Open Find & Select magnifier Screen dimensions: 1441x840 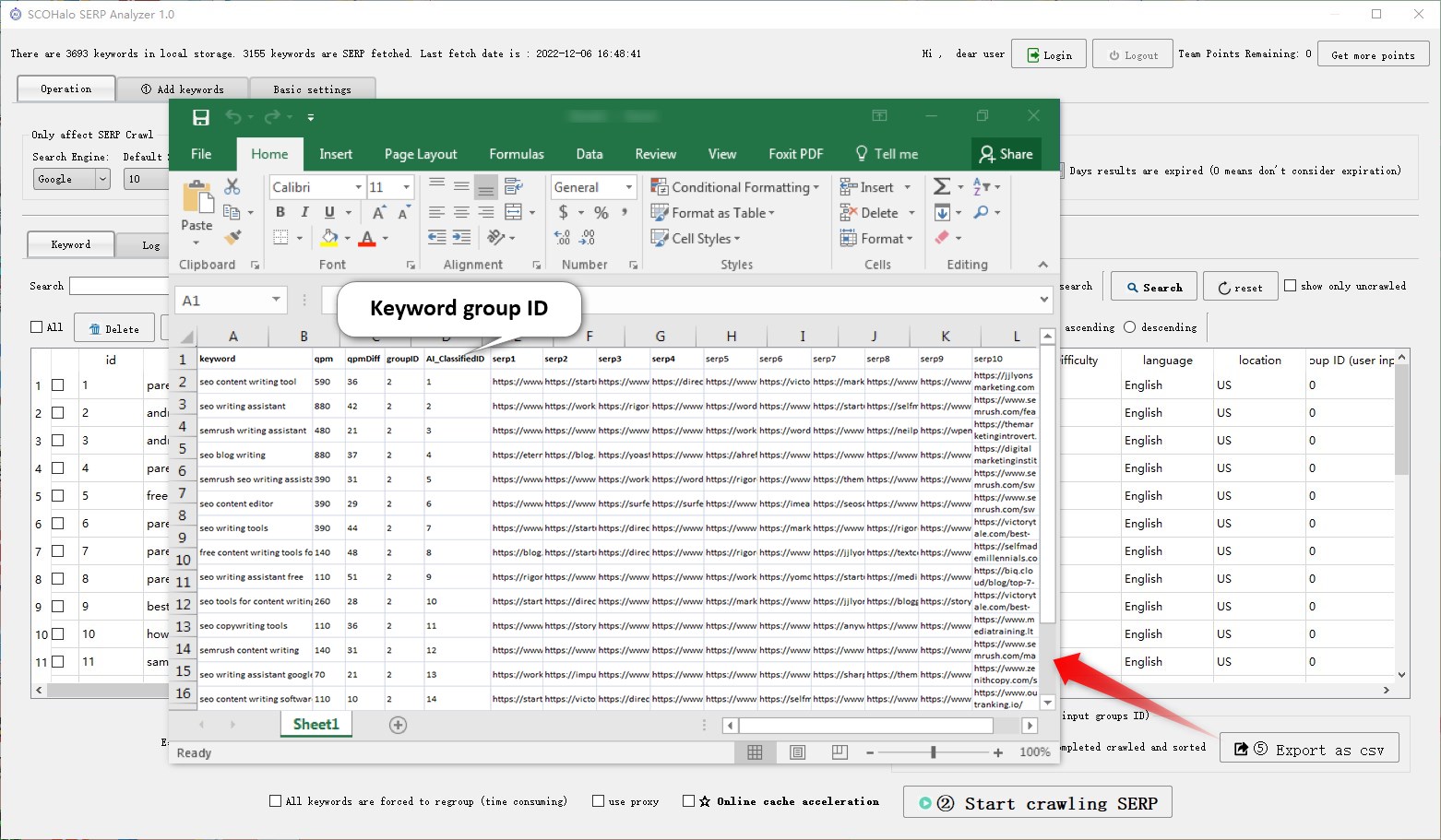click(x=981, y=212)
